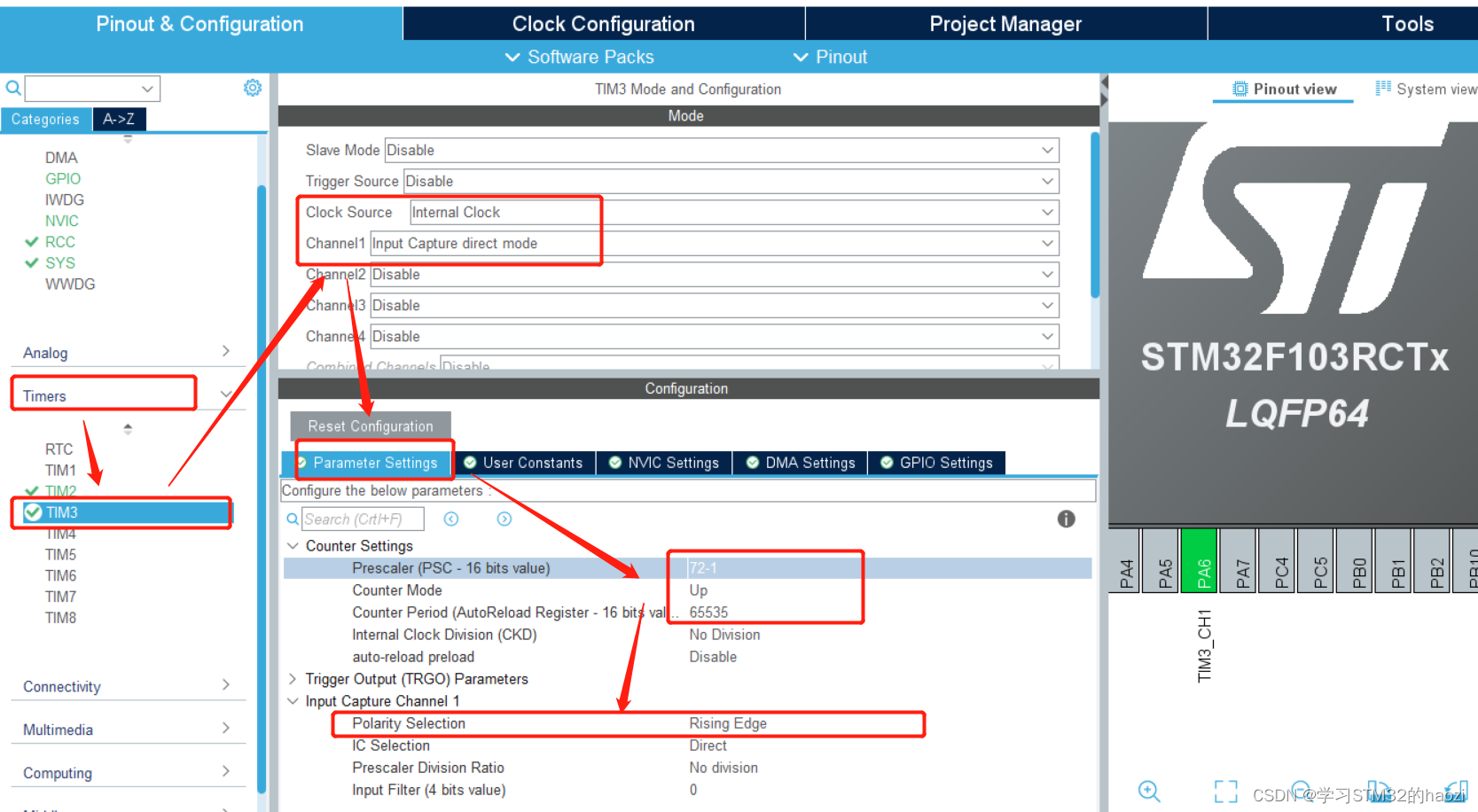Click the PB0 pin on chip
The height and width of the screenshot is (812, 1478).
[1356, 559]
